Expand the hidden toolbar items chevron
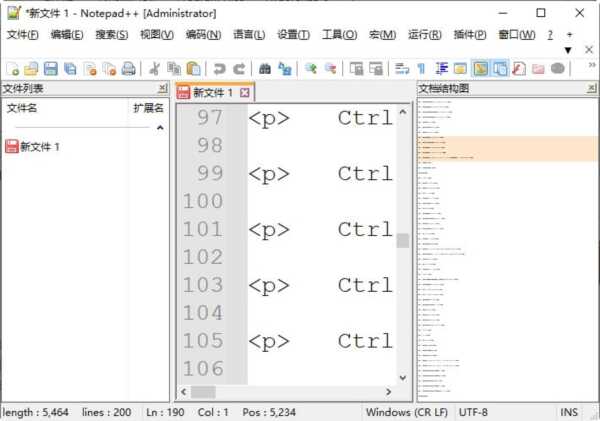This screenshot has width=600, height=421. 592,65
